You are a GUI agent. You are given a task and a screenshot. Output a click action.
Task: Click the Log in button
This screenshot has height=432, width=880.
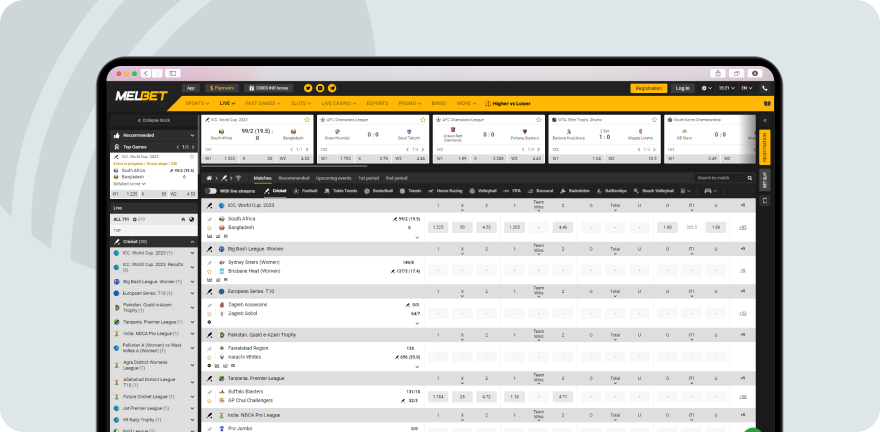pyautogui.click(x=682, y=88)
